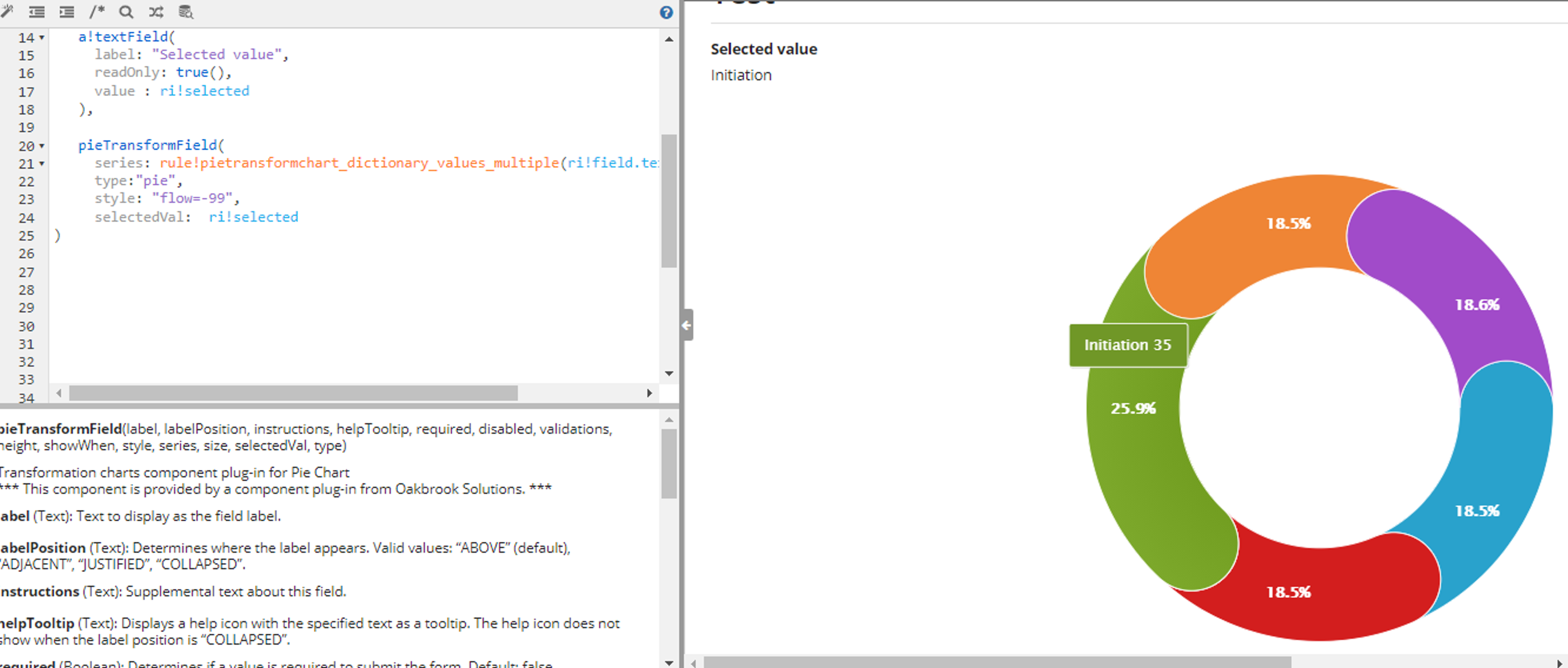The width and height of the screenshot is (1568, 668).
Task: Click the read-only Initiation value text
Action: tap(741, 76)
